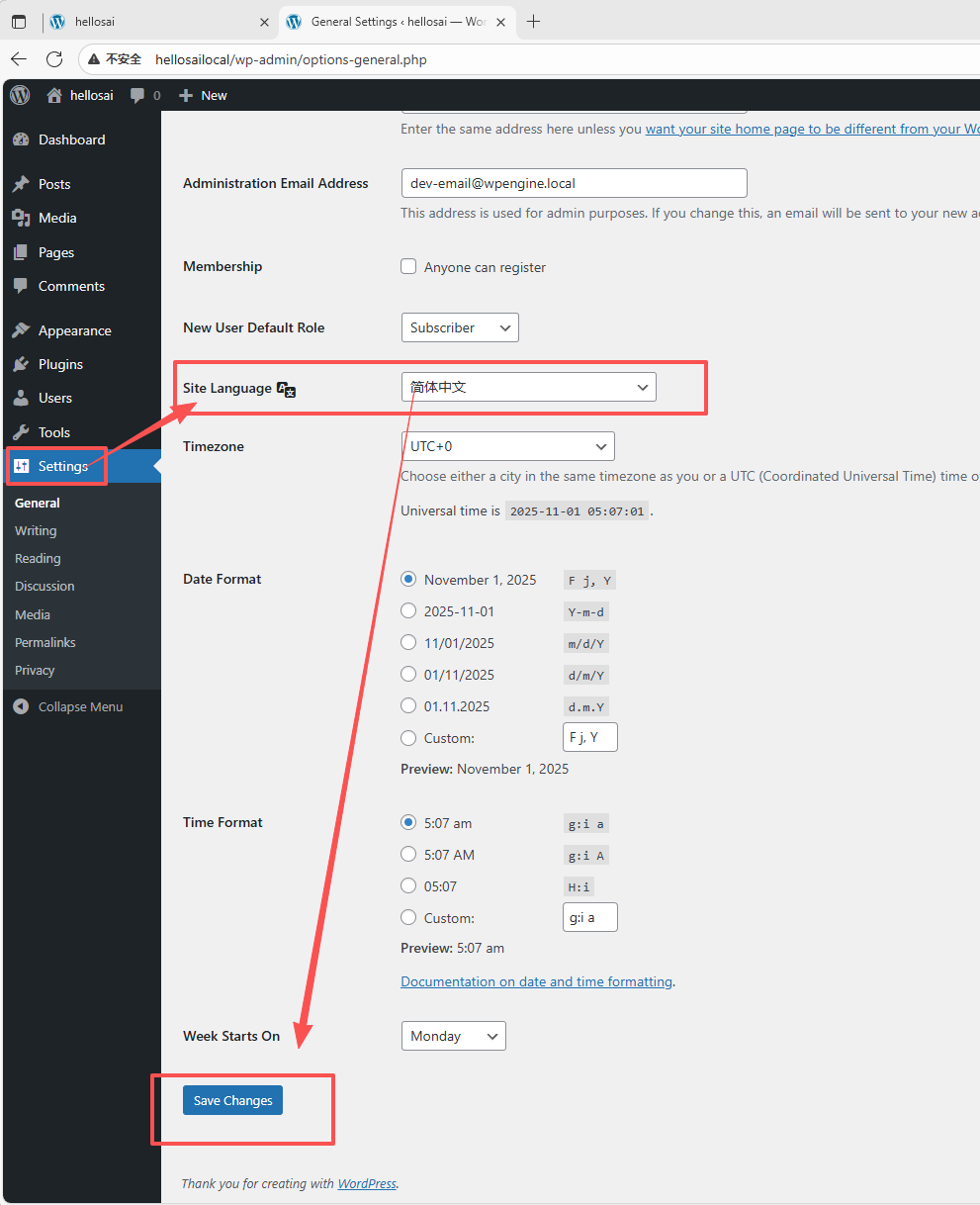Open a new browser tab with plus icon
Image resolution: width=980 pixels, height=1205 pixels.
534,22
